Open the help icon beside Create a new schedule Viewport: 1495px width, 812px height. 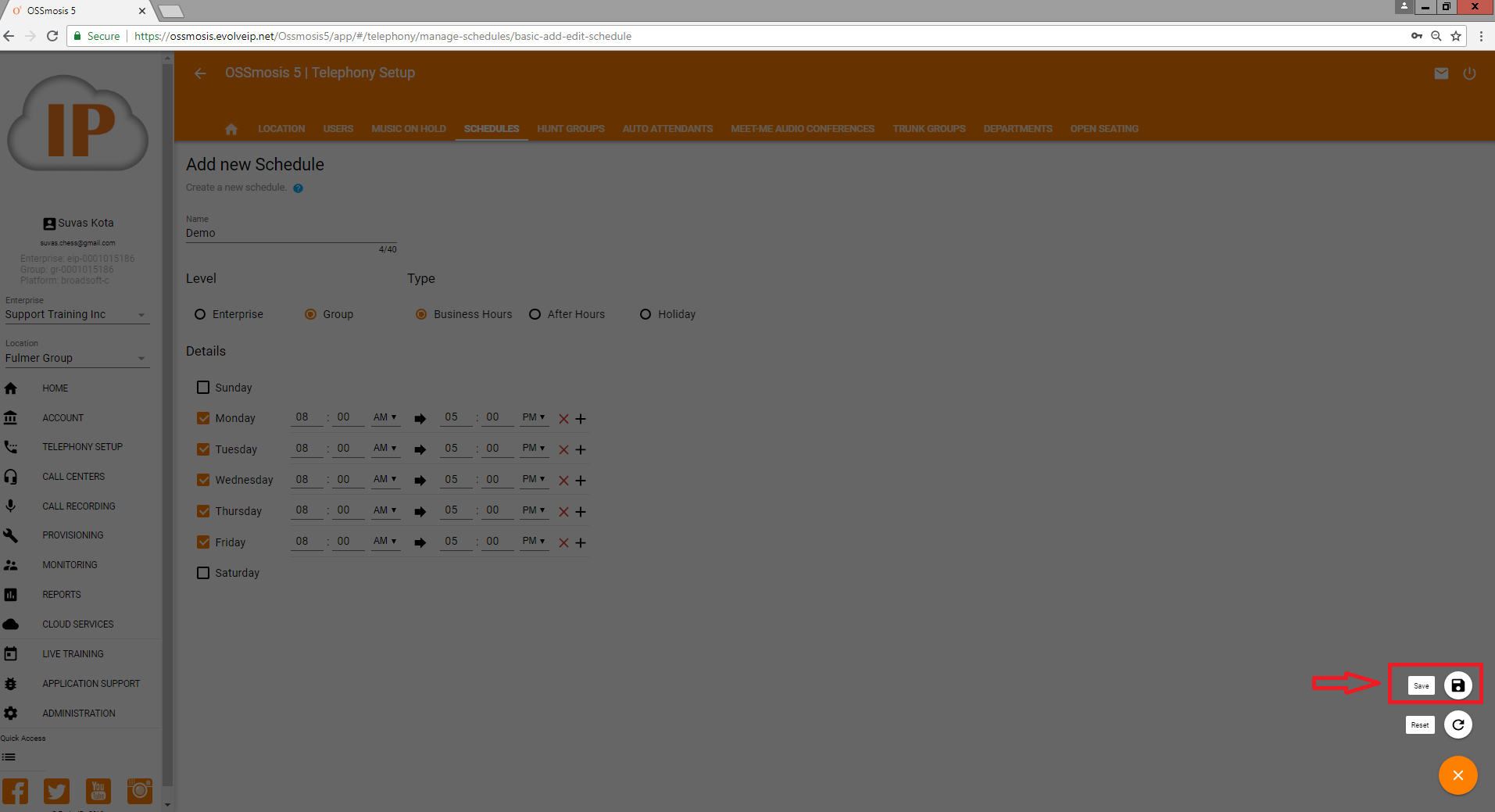(x=298, y=188)
